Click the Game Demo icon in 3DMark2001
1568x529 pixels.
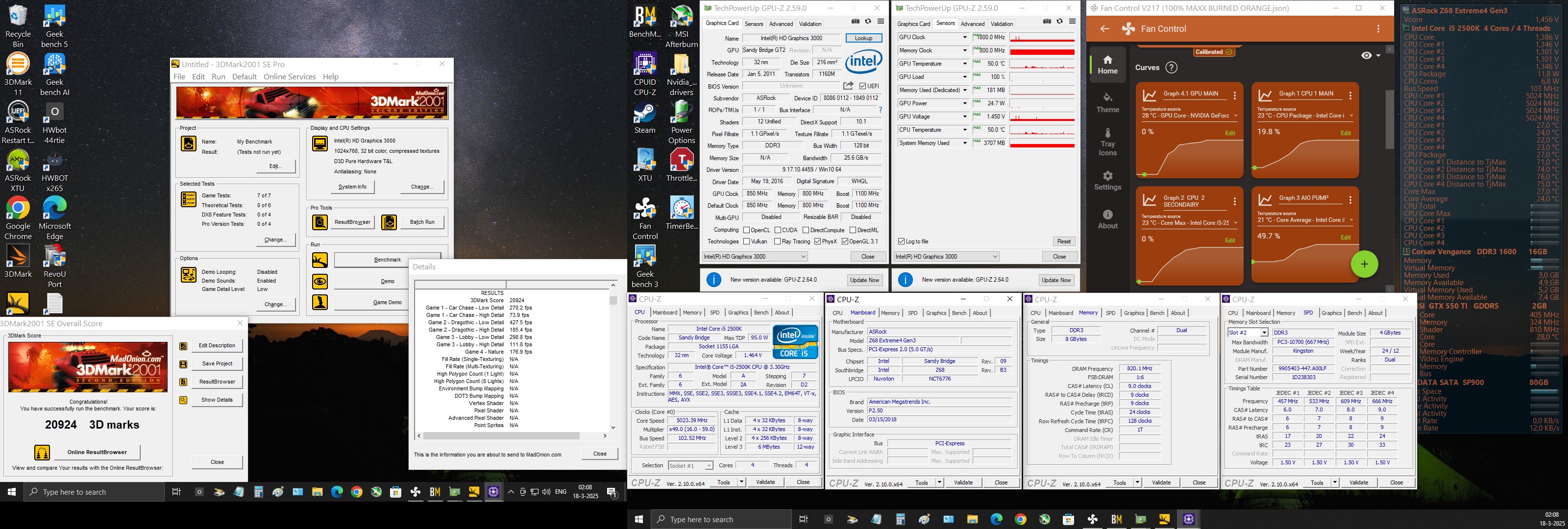[x=319, y=302]
